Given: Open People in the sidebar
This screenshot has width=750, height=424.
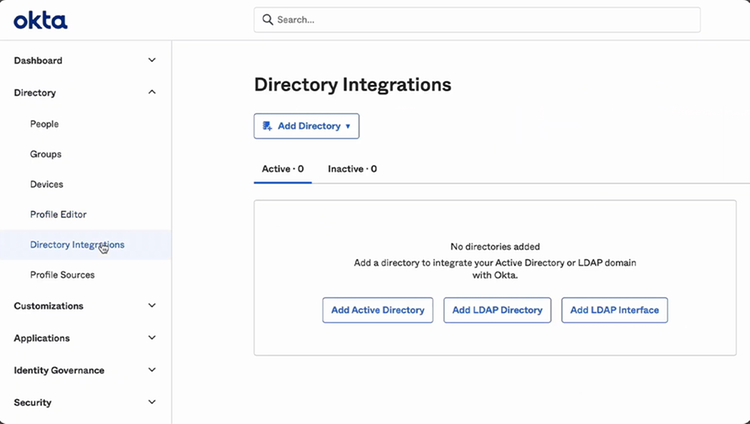Looking at the screenshot, I should [44, 124].
